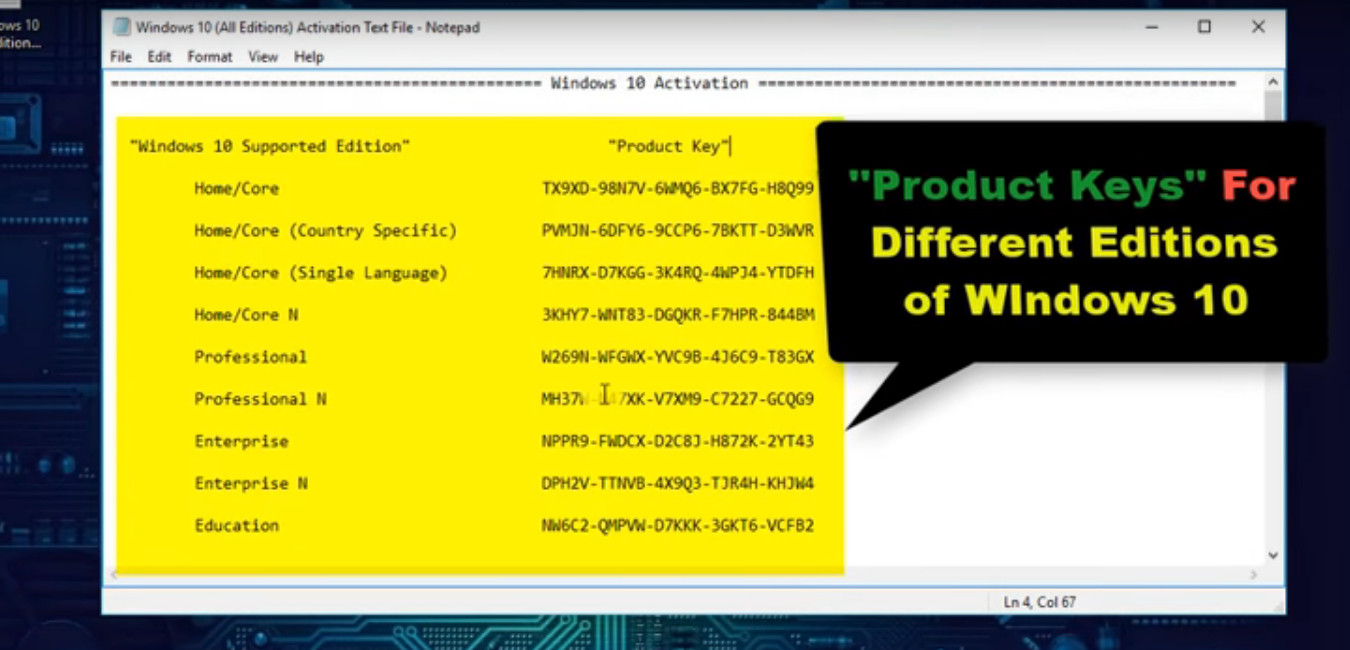Open the View menu

point(263,57)
